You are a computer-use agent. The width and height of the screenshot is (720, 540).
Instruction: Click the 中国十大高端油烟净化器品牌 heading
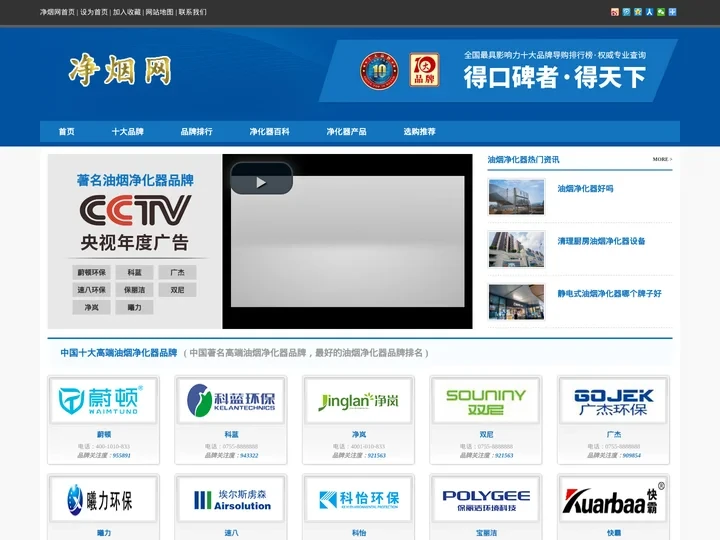pos(118,353)
